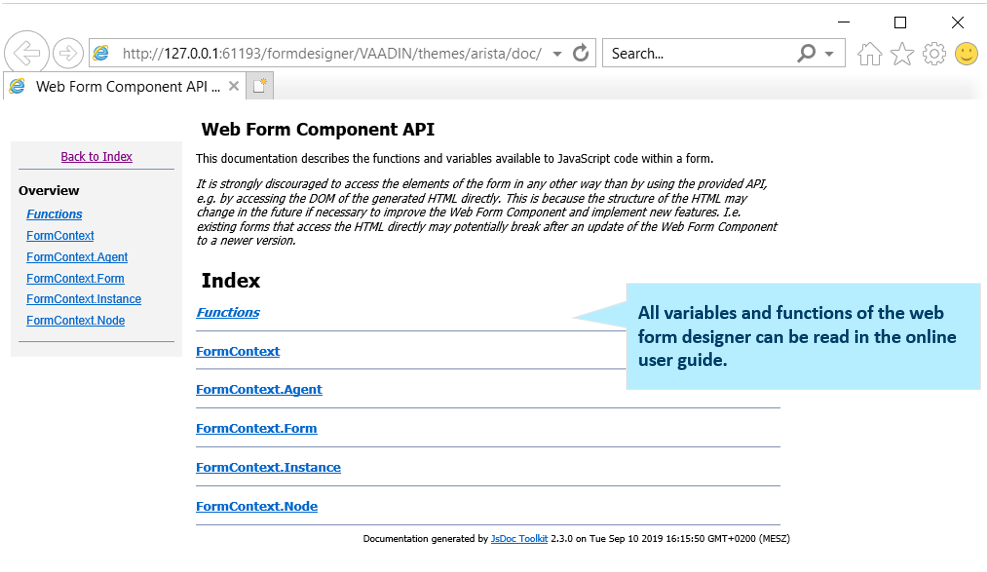The width and height of the screenshot is (987, 572).
Task: Expand the search provider dropdown arrow
Action: click(830, 54)
